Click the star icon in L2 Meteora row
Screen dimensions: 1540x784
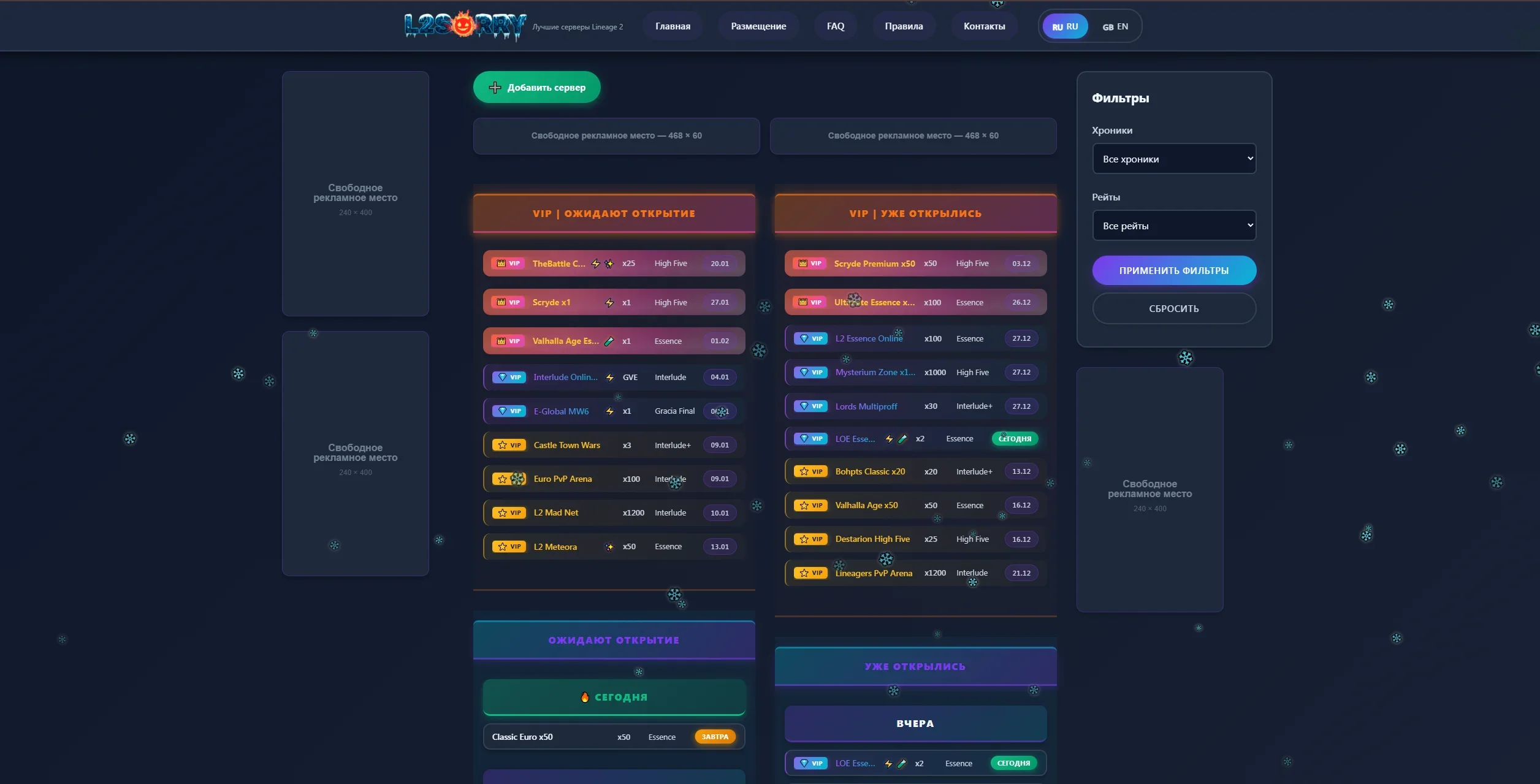609,547
